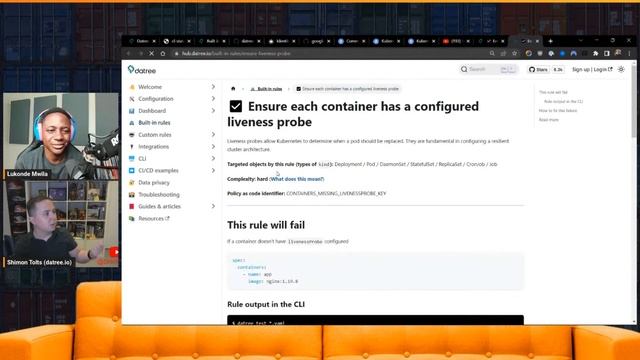The height and width of the screenshot is (360, 640).
Task: Click the browser home button
Action: click(163, 53)
